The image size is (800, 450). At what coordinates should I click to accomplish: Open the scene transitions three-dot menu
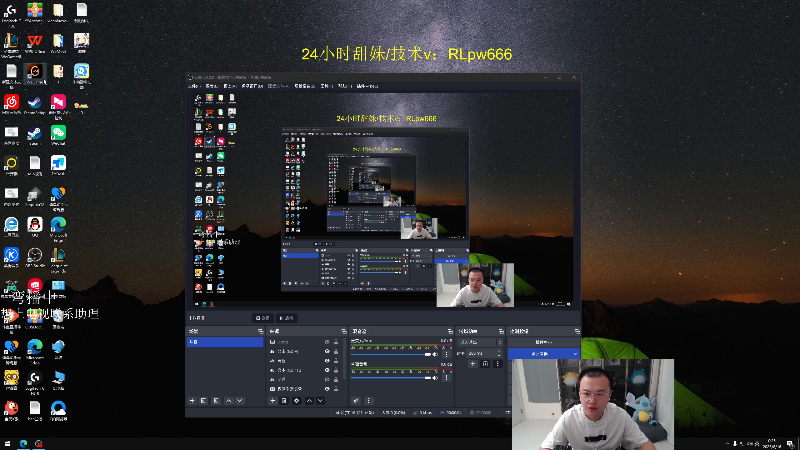coord(497,364)
